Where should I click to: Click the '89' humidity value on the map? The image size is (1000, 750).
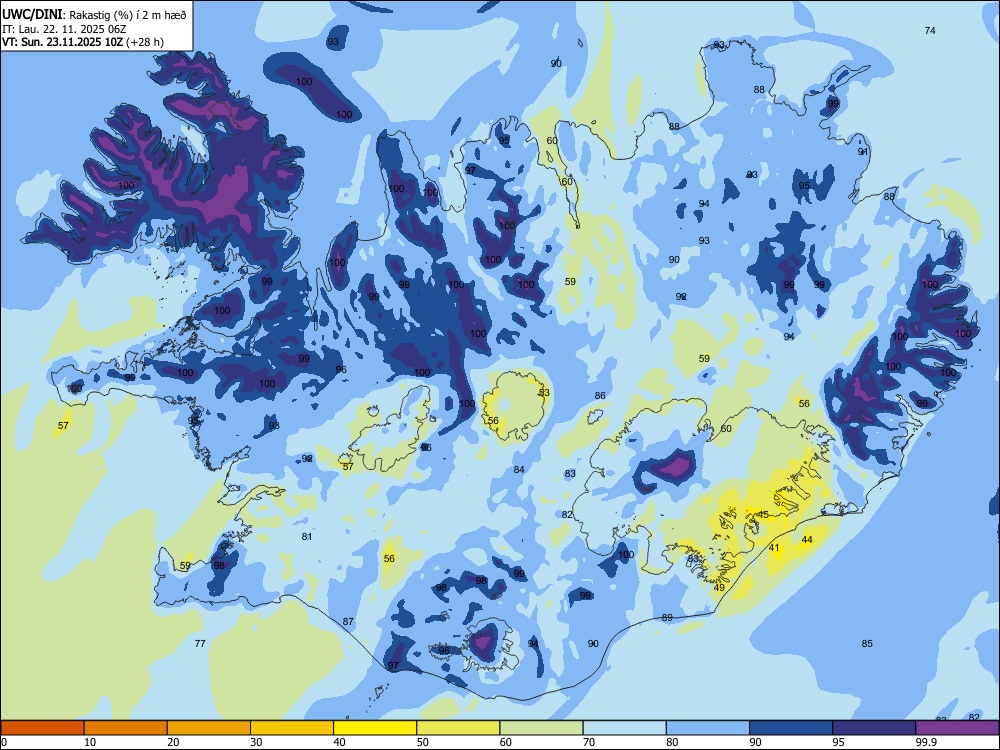point(667,617)
